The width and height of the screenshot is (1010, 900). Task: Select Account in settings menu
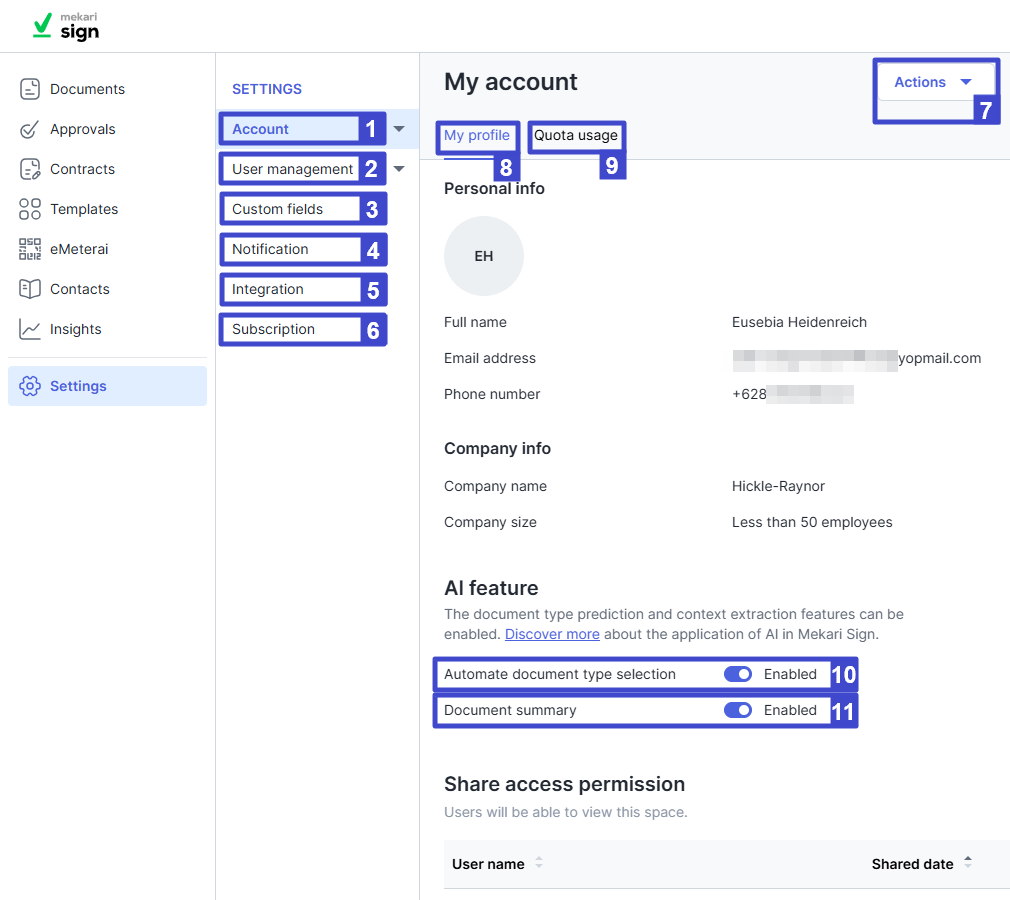[261, 129]
